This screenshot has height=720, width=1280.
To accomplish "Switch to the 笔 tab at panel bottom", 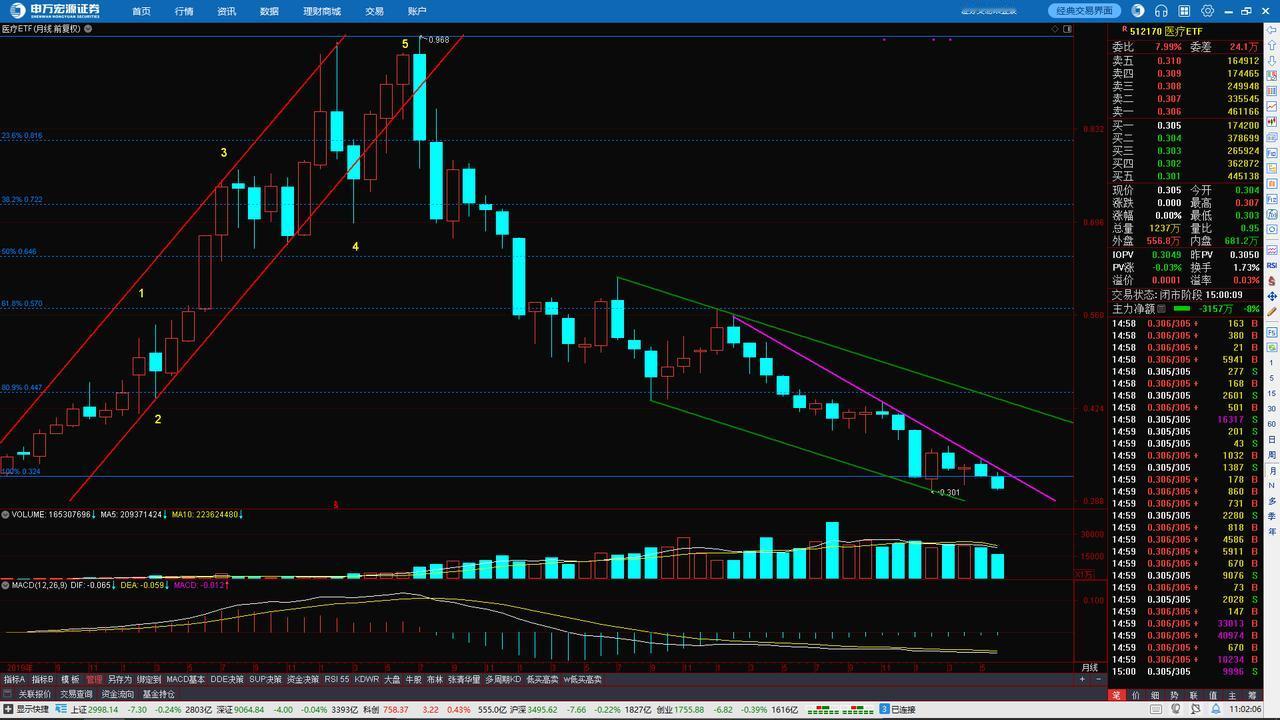I will 1117,695.
